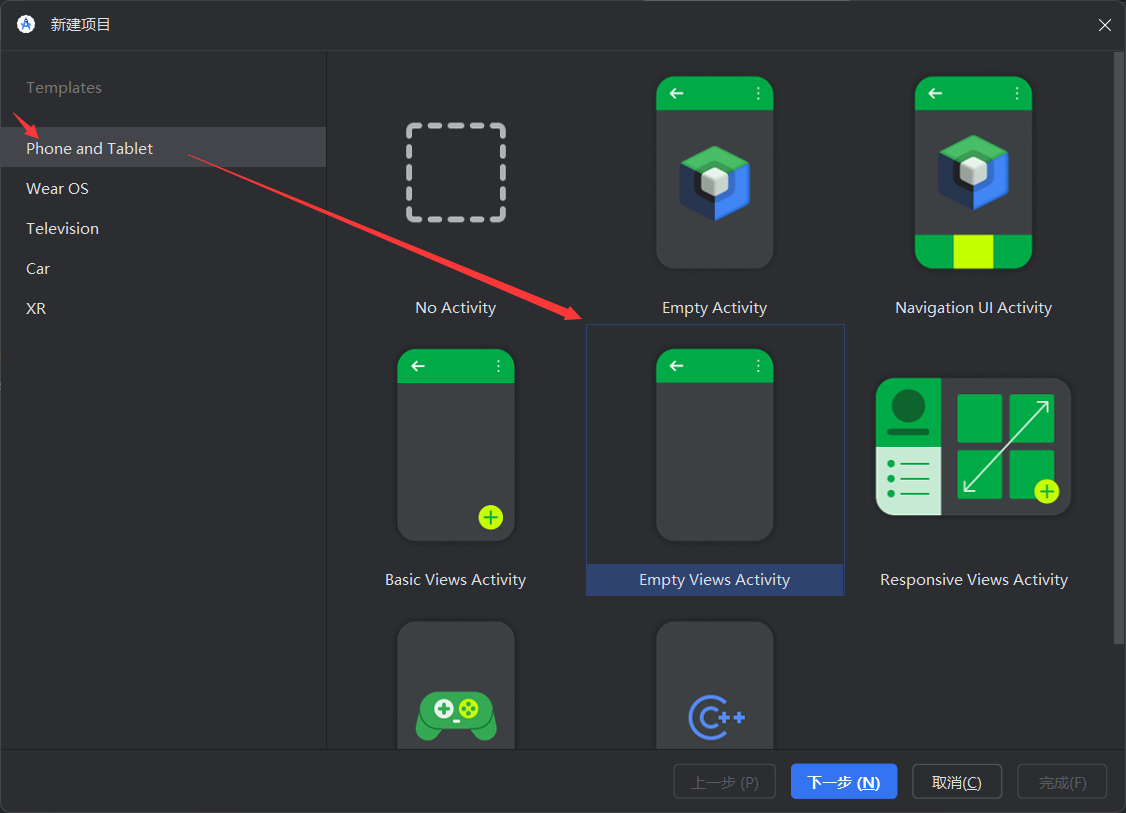Pick the Navigation UI Activity template thumbnail
Viewport: 1126px width, 813px height.
[973, 172]
